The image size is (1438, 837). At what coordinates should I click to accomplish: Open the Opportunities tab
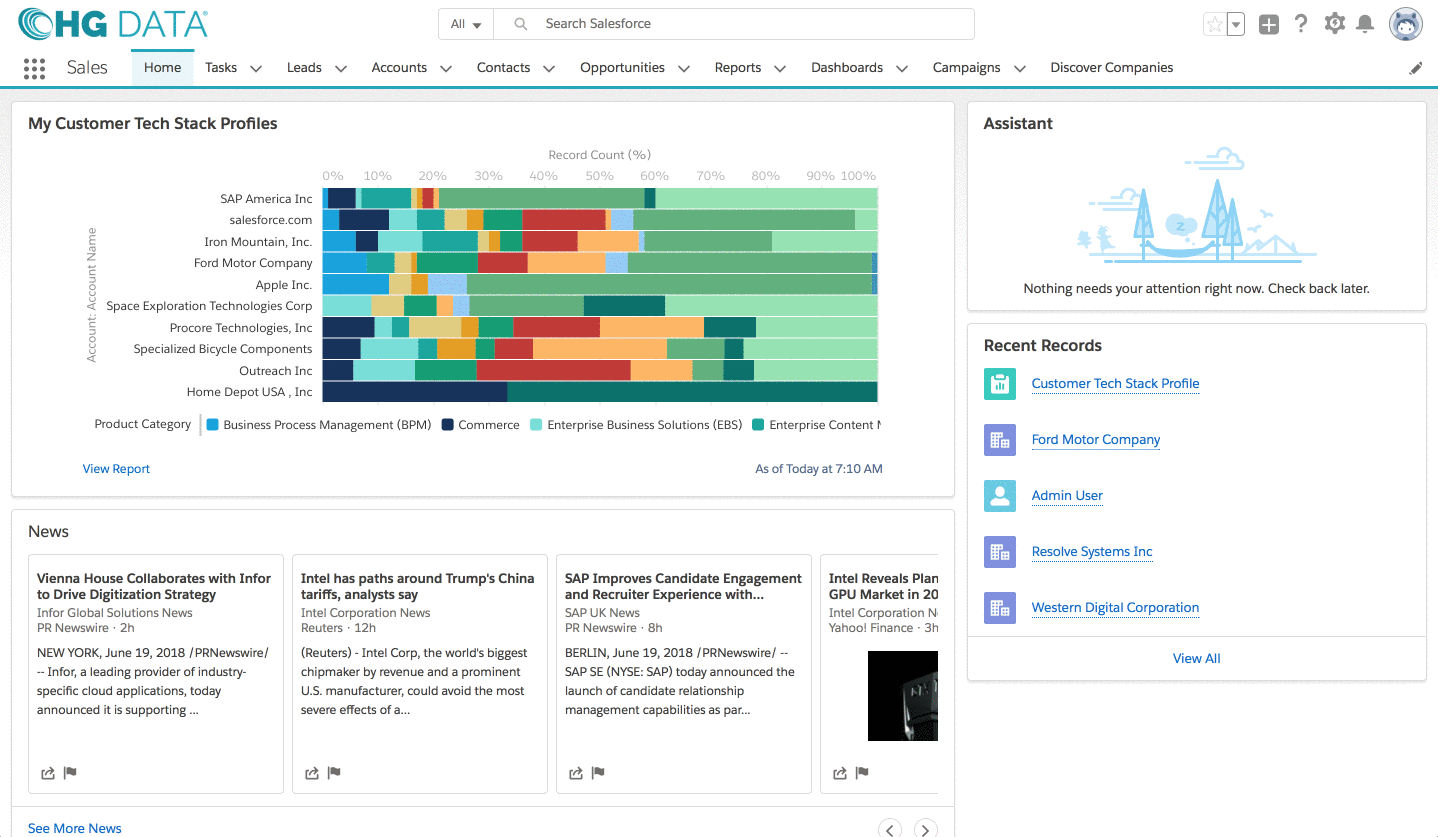point(622,68)
